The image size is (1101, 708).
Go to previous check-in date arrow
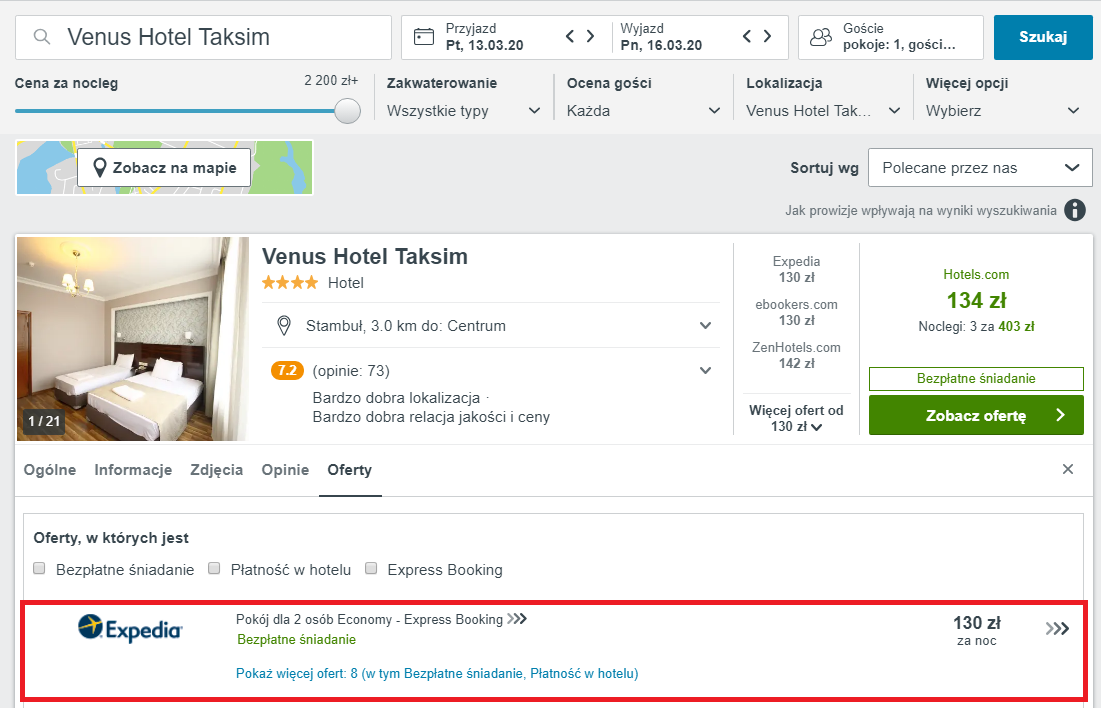click(570, 37)
